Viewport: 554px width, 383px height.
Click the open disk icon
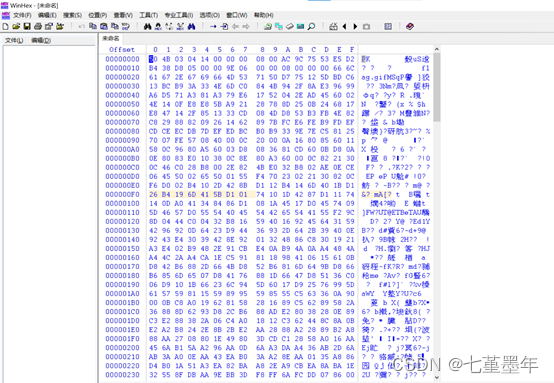(x=268, y=26)
